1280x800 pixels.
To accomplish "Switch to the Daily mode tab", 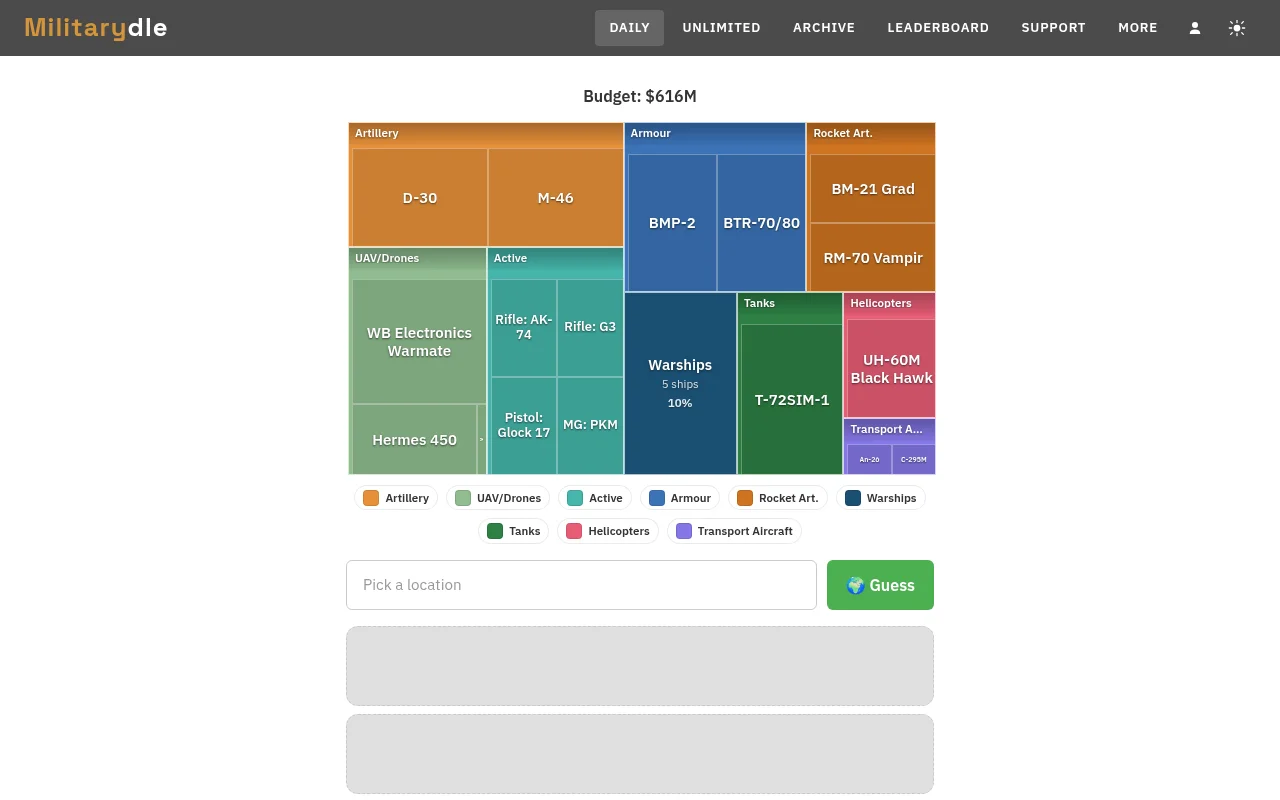I will click(629, 28).
